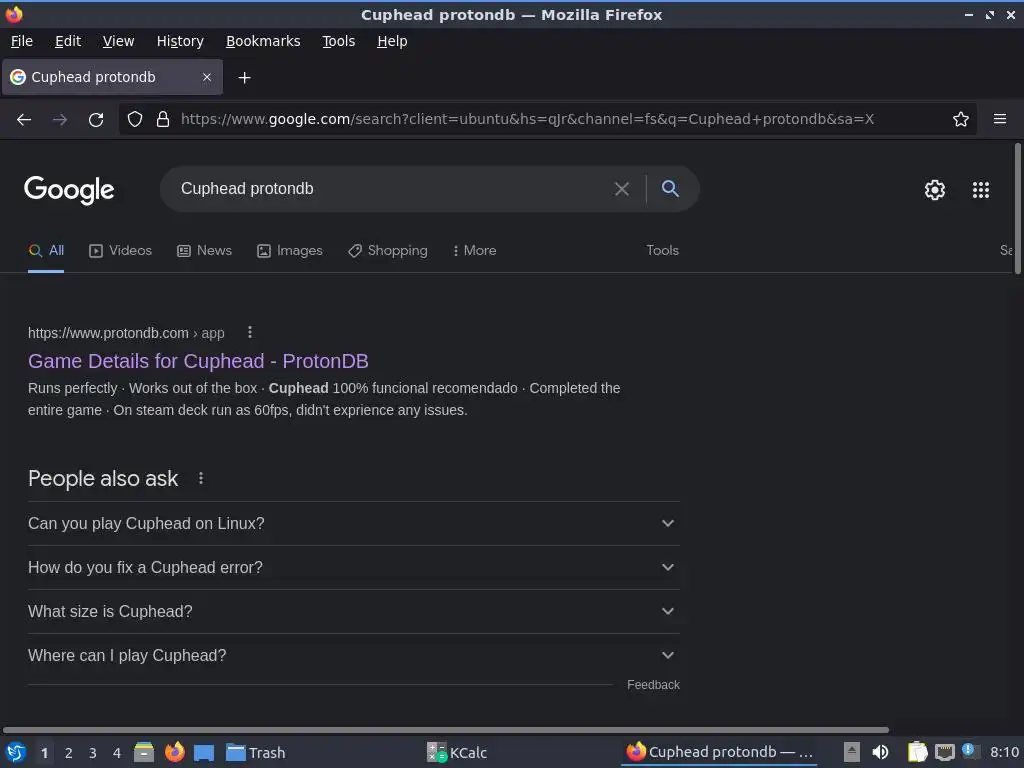The height and width of the screenshot is (768, 1024).
Task: Close the Cuphead protondb tab
Action: click(206, 77)
